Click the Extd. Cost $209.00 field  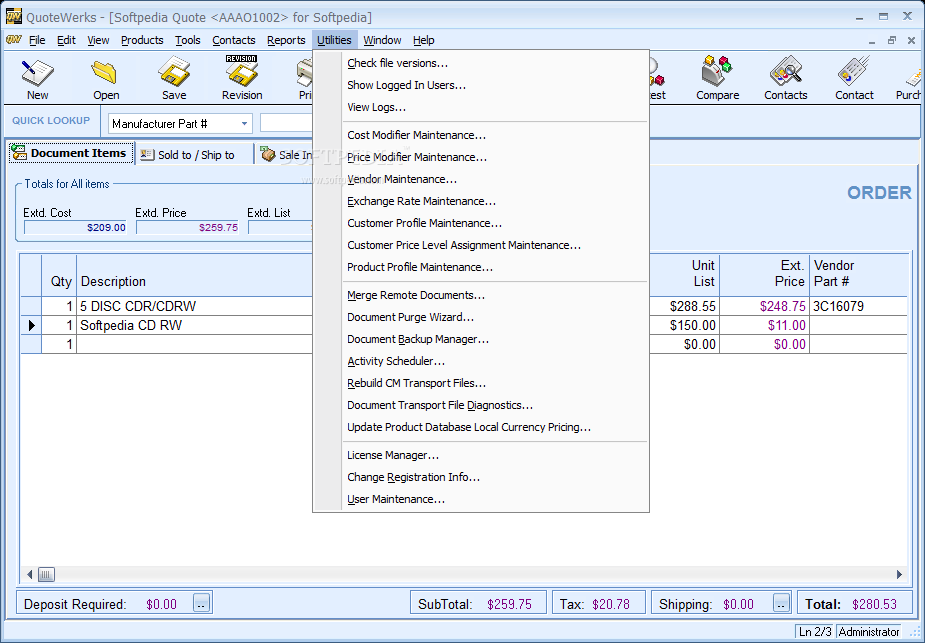[x=75, y=227]
